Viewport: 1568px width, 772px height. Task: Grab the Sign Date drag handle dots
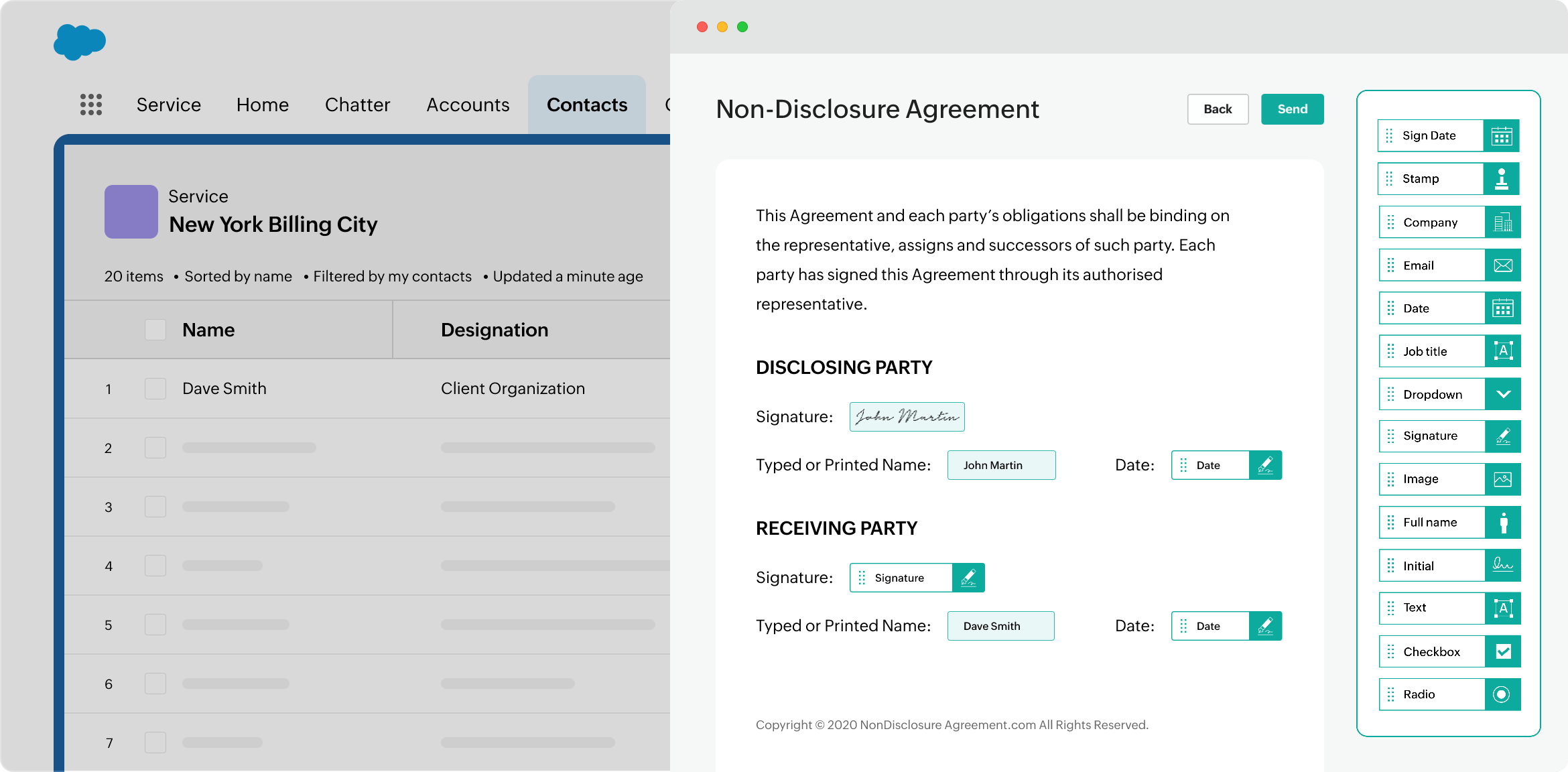coord(1389,136)
